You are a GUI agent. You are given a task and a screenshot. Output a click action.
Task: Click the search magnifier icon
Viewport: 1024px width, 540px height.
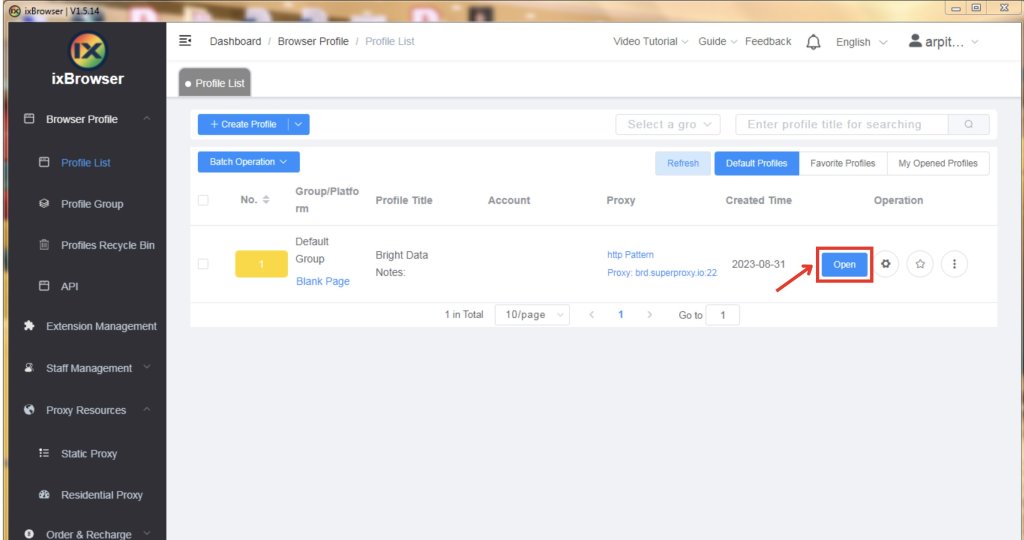click(968, 125)
